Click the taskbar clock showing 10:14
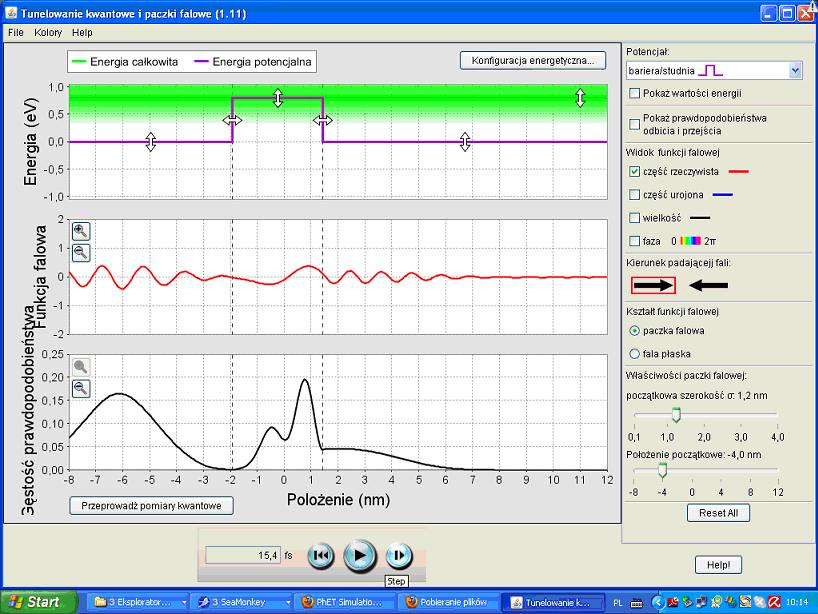 797,603
